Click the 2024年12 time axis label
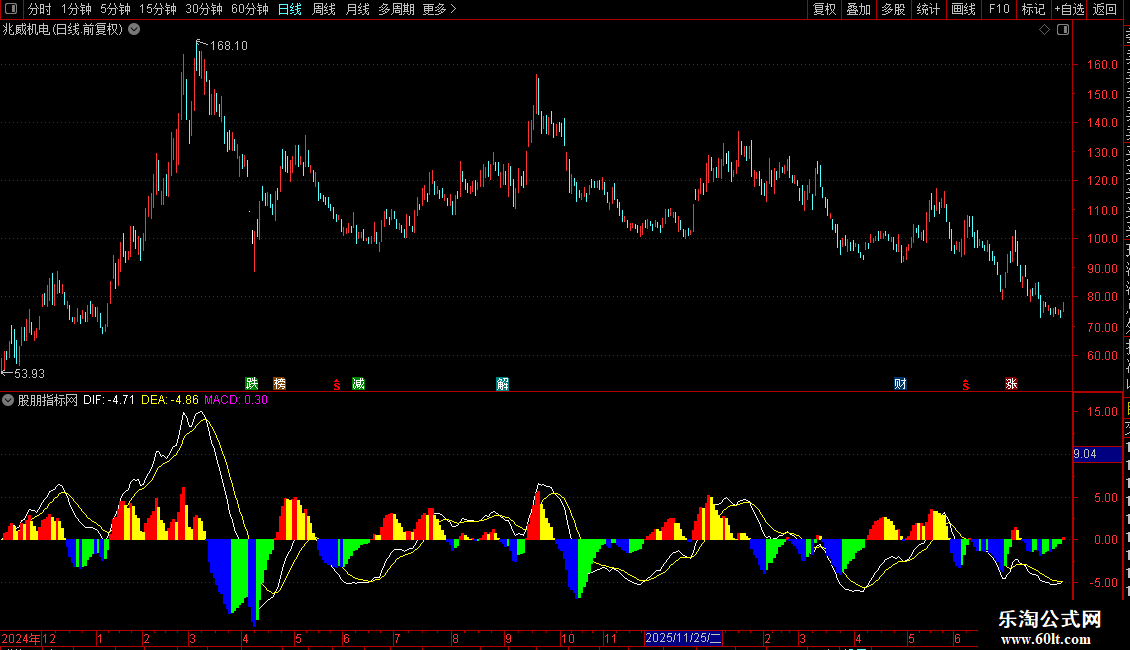1130x650 pixels. click(x=29, y=638)
